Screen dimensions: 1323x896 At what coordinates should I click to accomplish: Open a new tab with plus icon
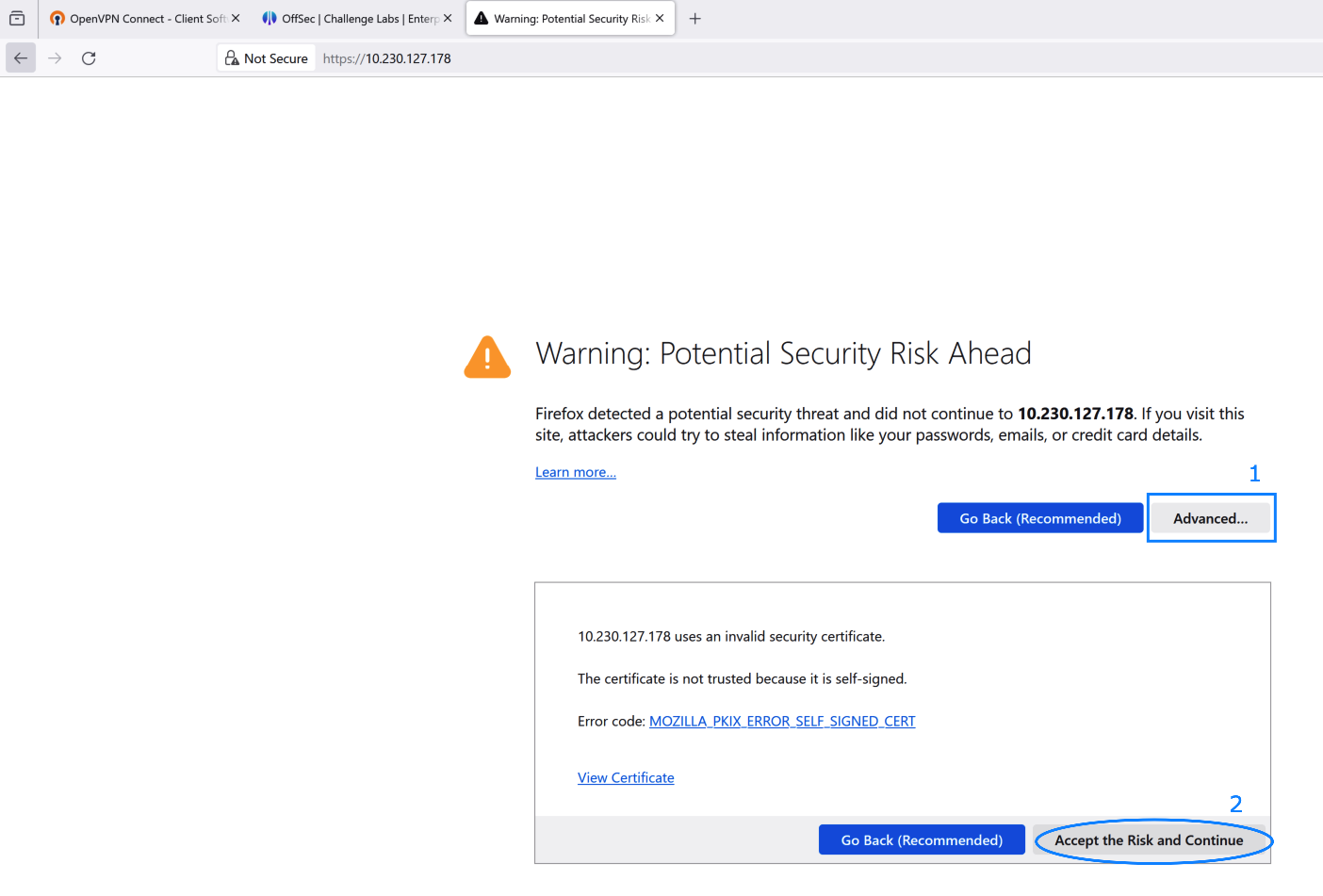(x=695, y=18)
